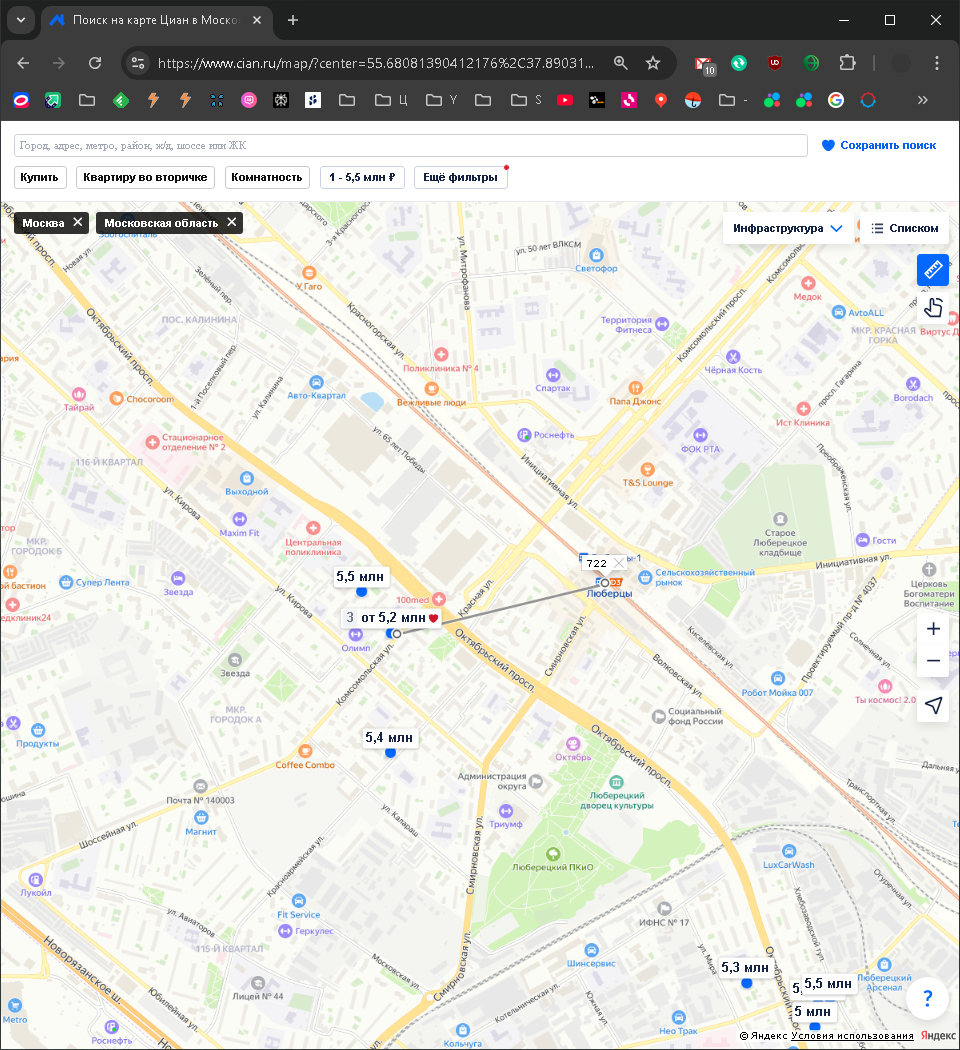Click Сохранить поиск link
The image size is (960, 1050).
[x=879, y=145]
